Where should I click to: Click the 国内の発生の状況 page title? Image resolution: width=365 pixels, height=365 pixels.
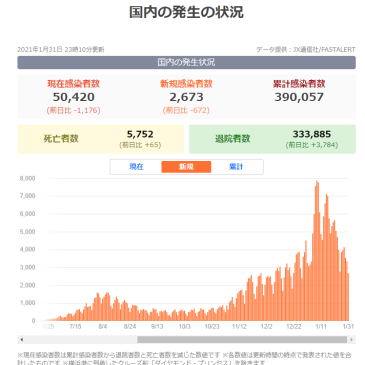186,12
